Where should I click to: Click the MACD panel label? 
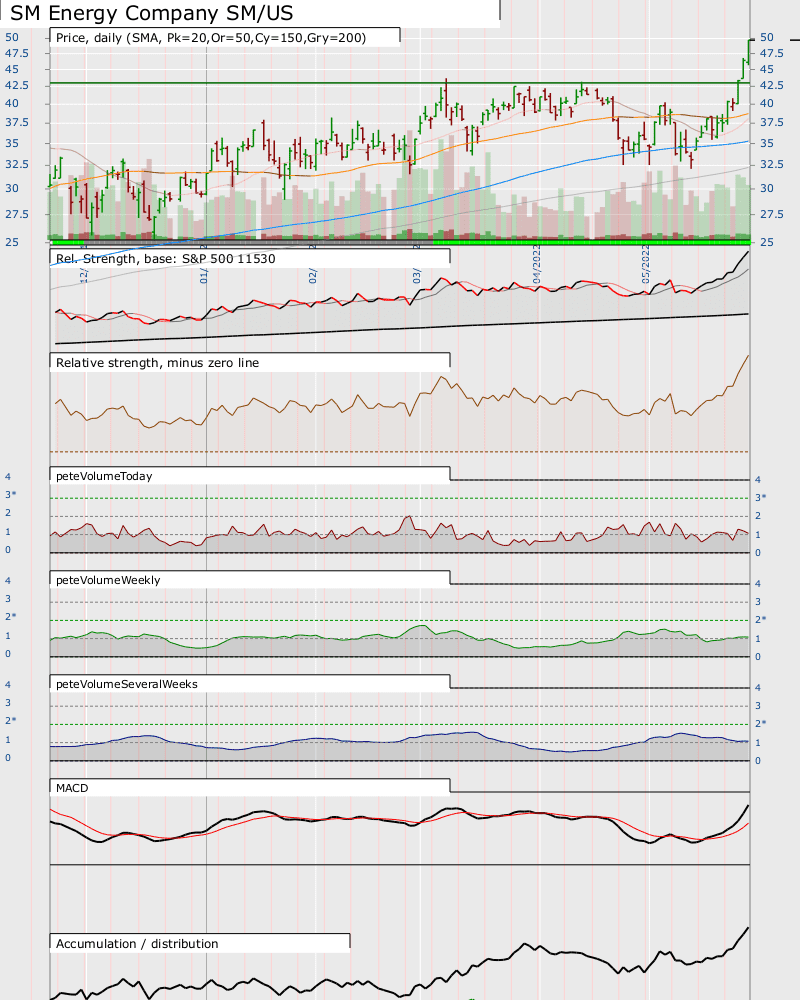coord(72,788)
